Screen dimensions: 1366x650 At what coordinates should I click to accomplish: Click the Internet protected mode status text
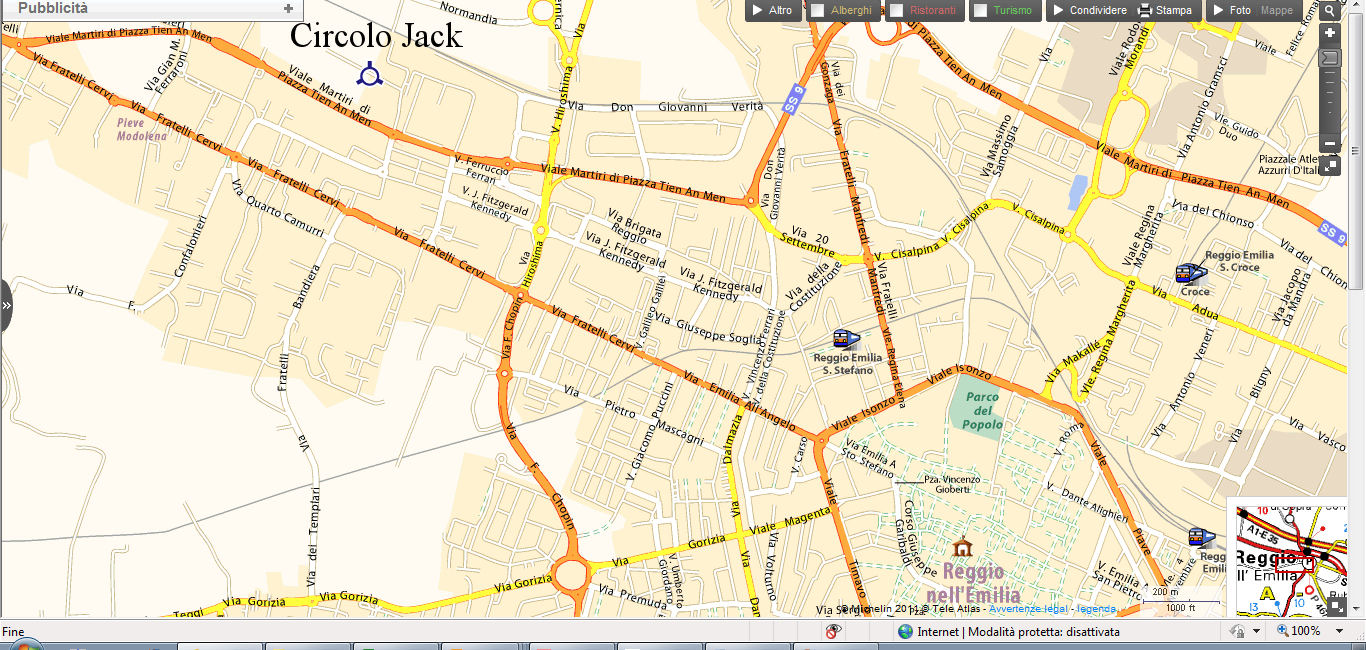click(1018, 631)
